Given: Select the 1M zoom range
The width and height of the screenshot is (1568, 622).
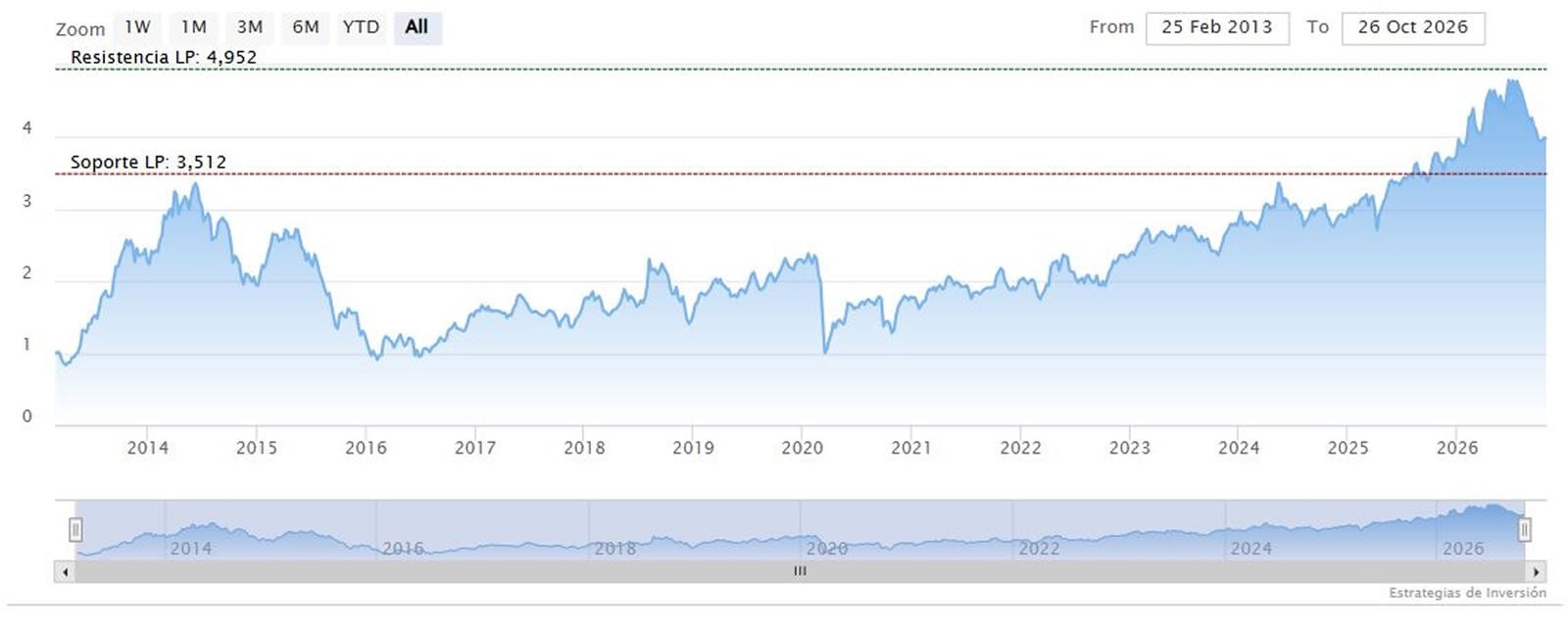Looking at the screenshot, I should [194, 27].
